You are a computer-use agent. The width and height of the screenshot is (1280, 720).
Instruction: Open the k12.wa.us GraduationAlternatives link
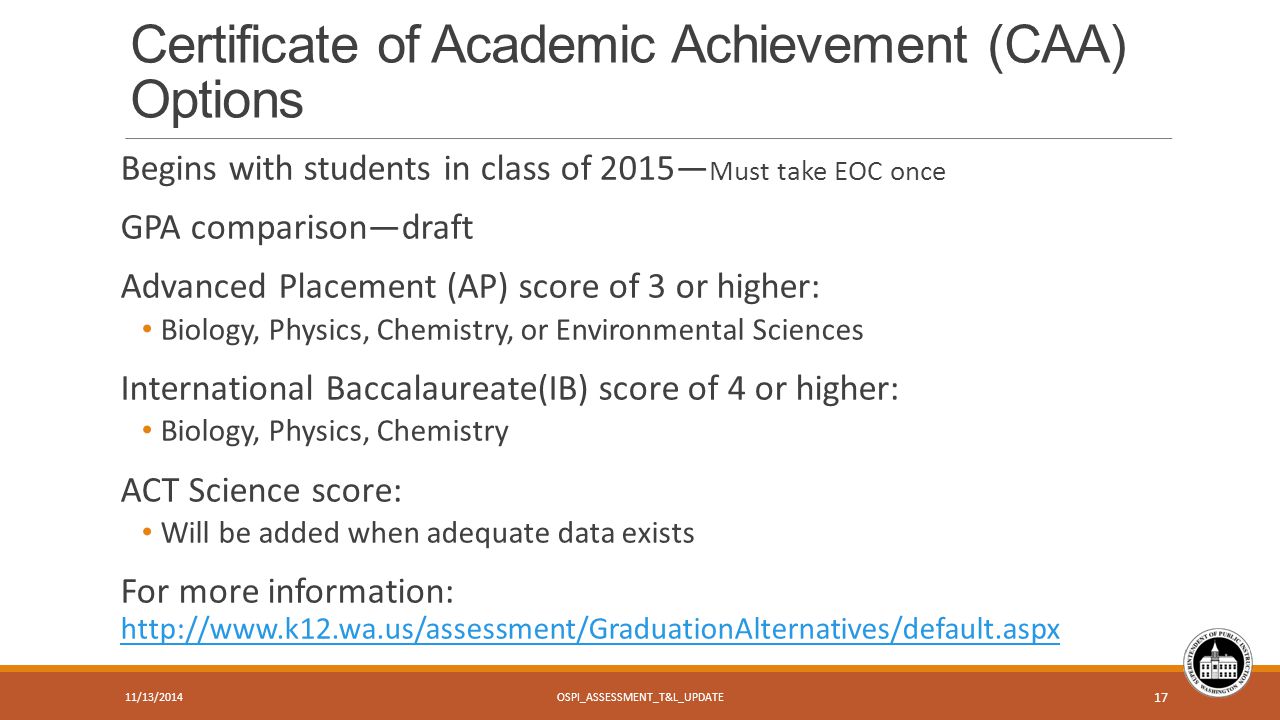pos(590,630)
